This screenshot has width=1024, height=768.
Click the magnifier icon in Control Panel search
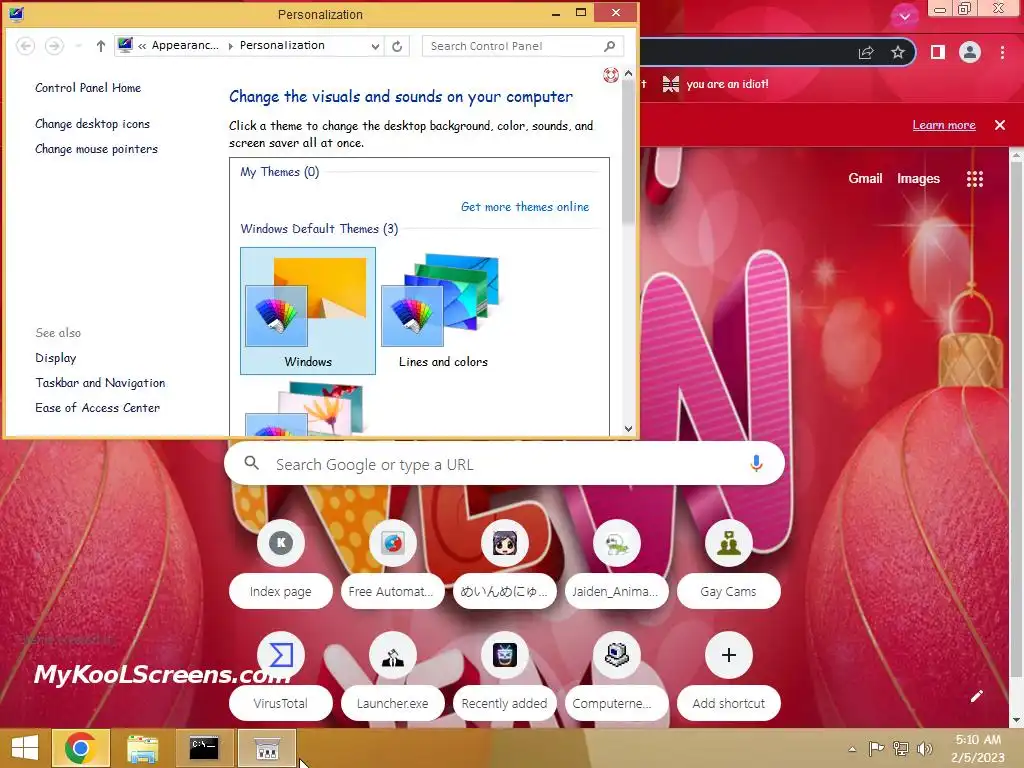point(609,46)
